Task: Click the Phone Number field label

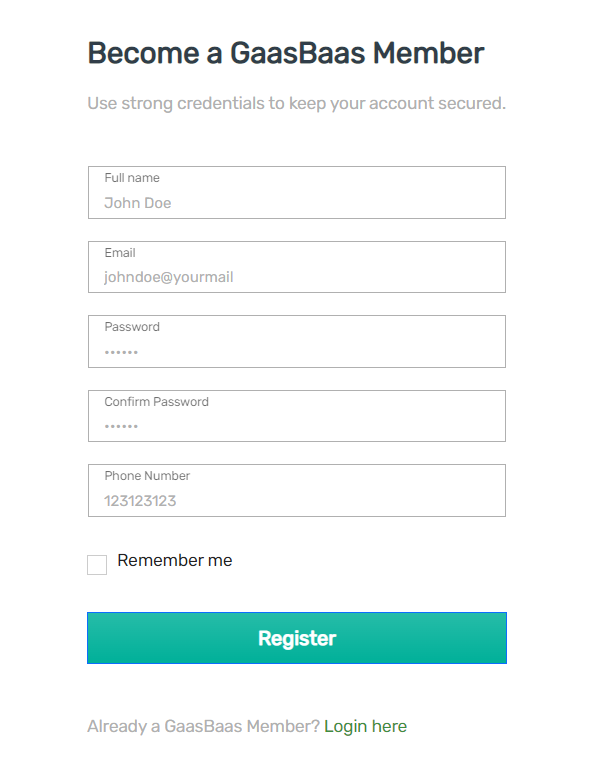Action: 147,476
